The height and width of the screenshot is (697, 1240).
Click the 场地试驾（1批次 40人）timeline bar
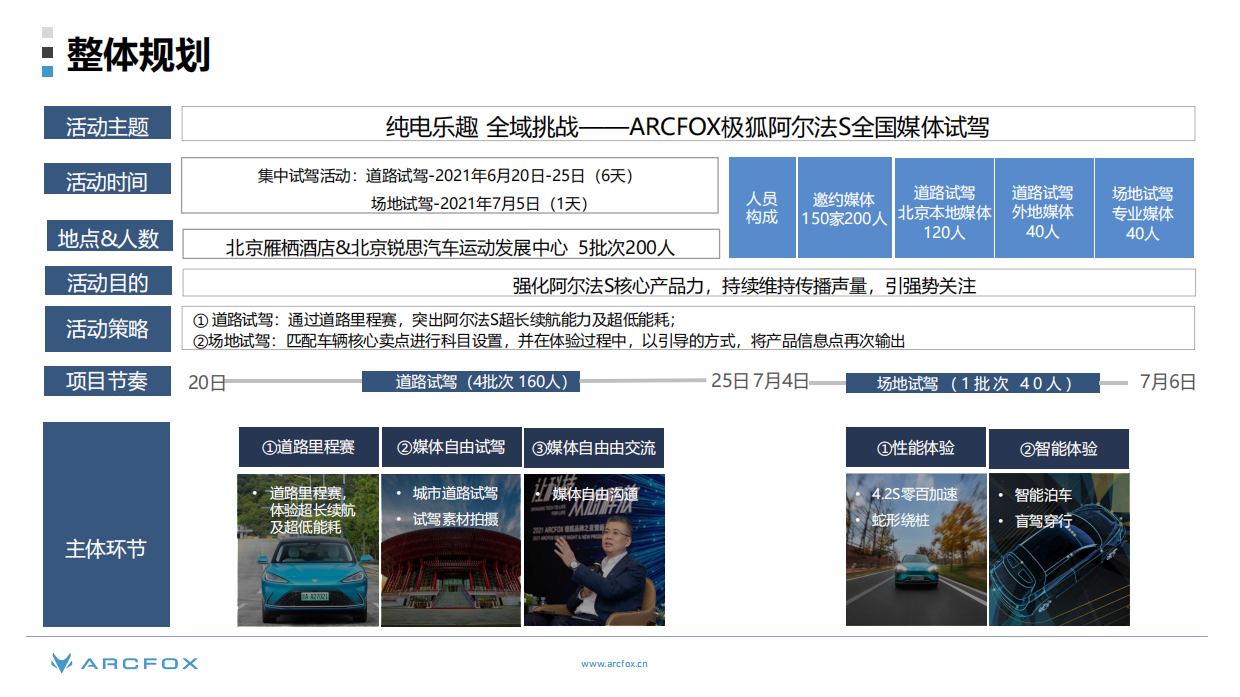[x=973, y=383]
